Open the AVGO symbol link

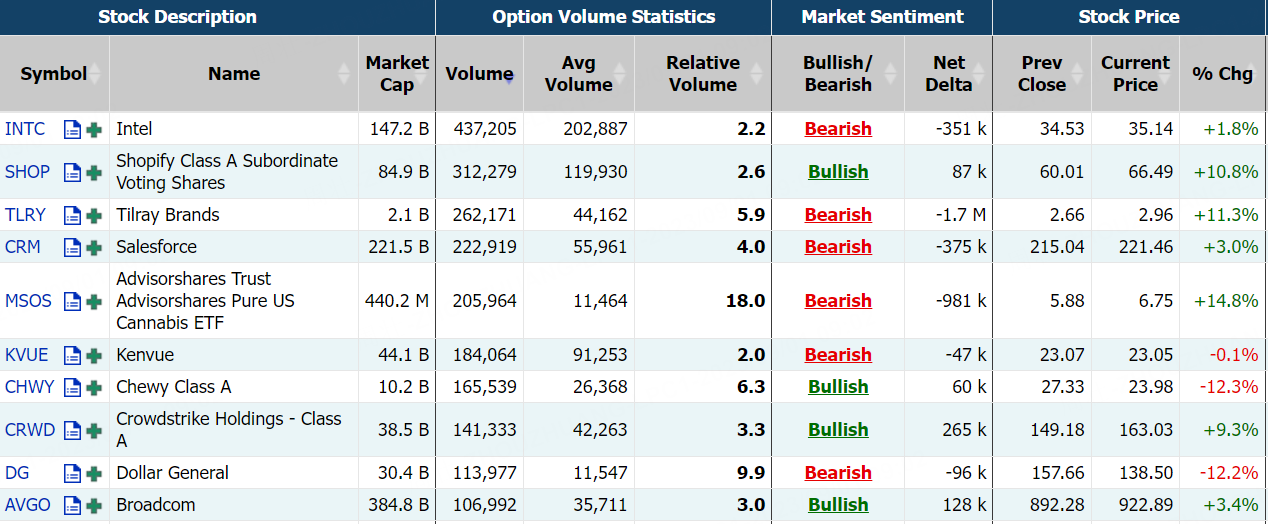[28, 505]
